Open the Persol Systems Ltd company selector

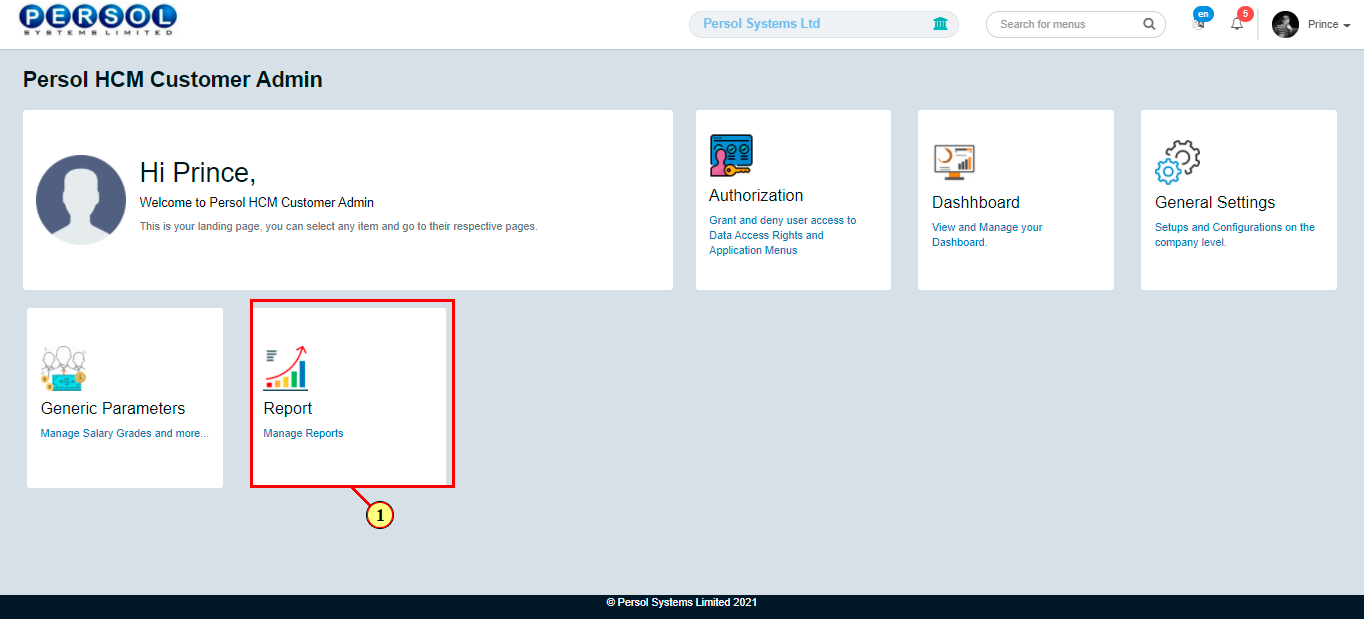(x=824, y=24)
